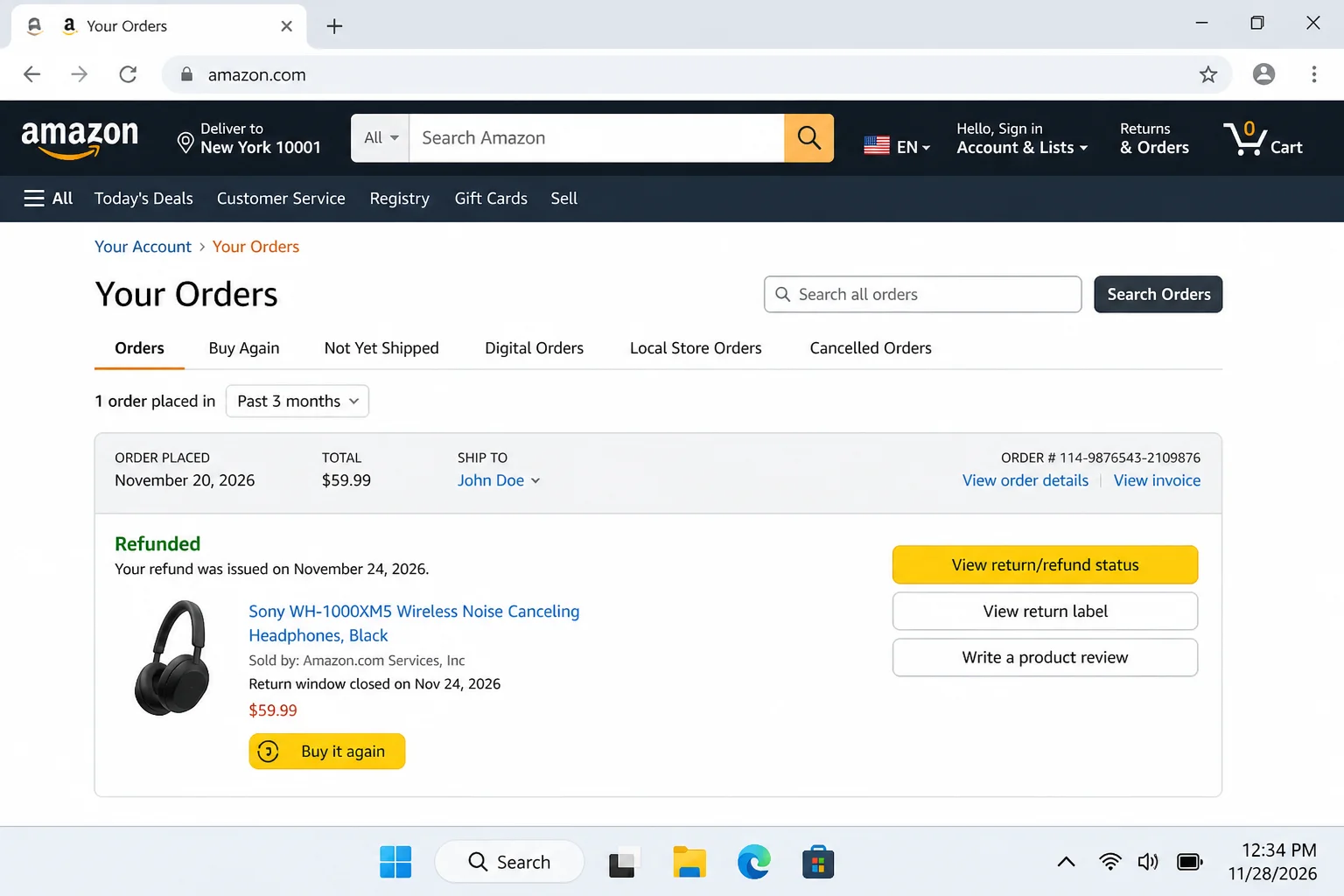This screenshot has width=1344, height=896.
Task: Click Write a product review
Action: click(1045, 658)
